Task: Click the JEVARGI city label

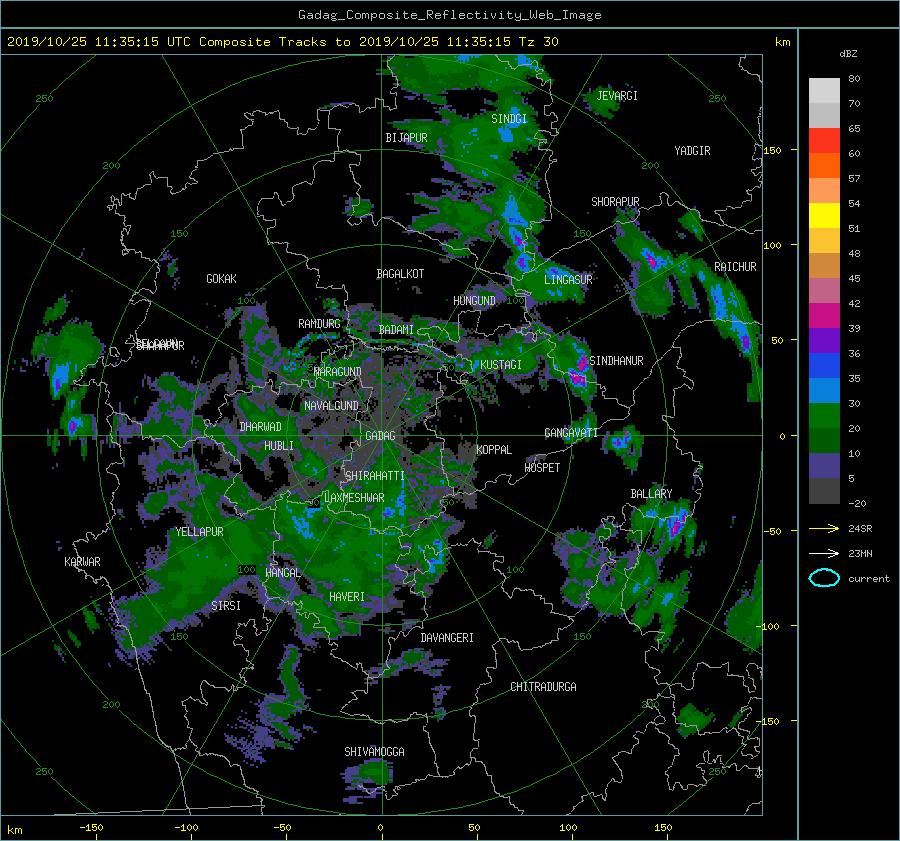Action: pyautogui.click(x=617, y=96)
